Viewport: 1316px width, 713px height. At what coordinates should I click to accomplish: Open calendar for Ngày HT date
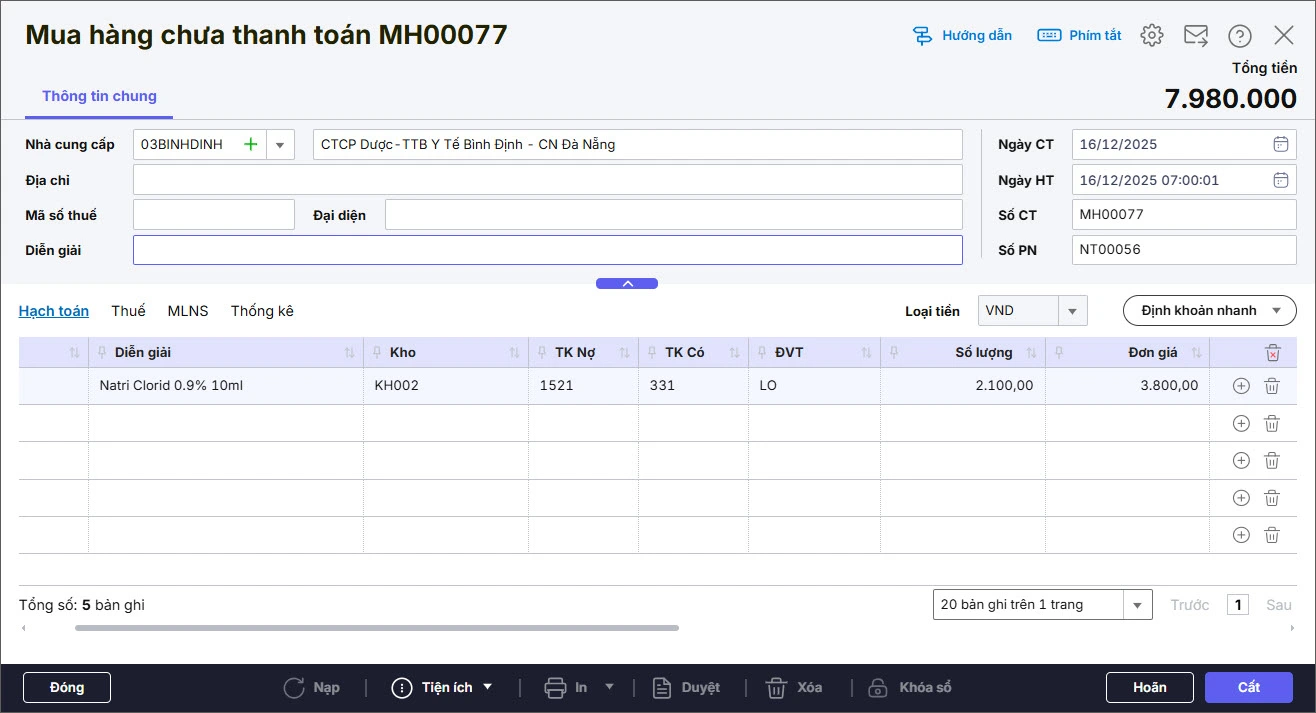click(1280, 180)
